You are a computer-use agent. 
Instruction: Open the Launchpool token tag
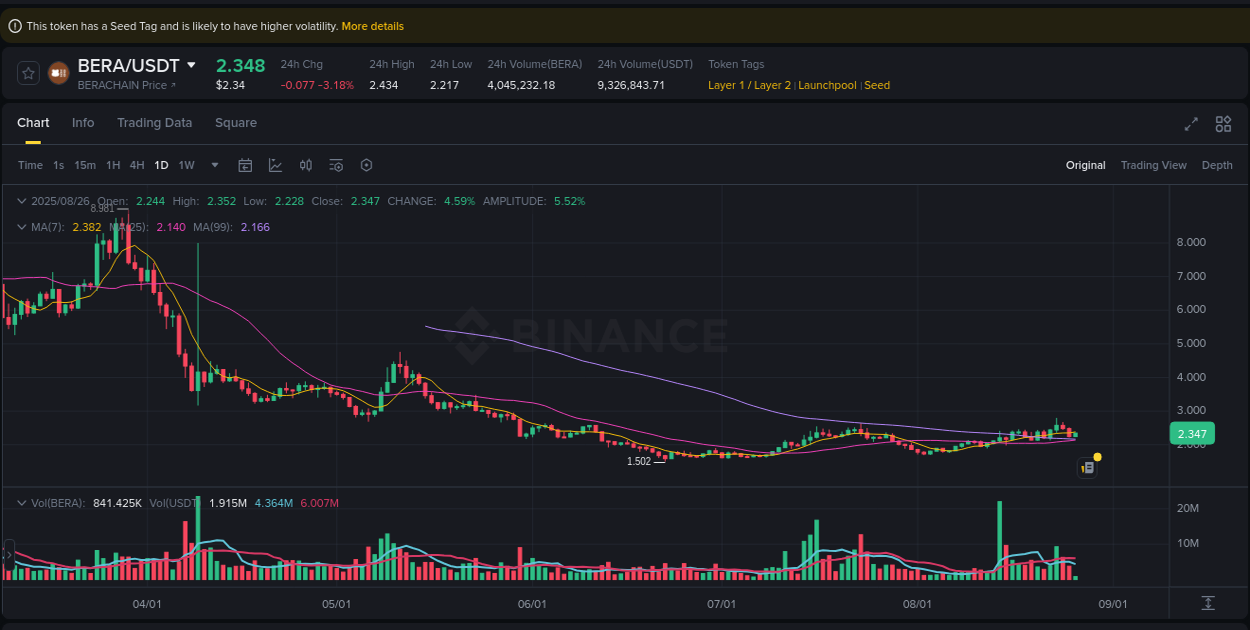click(827, 85)
